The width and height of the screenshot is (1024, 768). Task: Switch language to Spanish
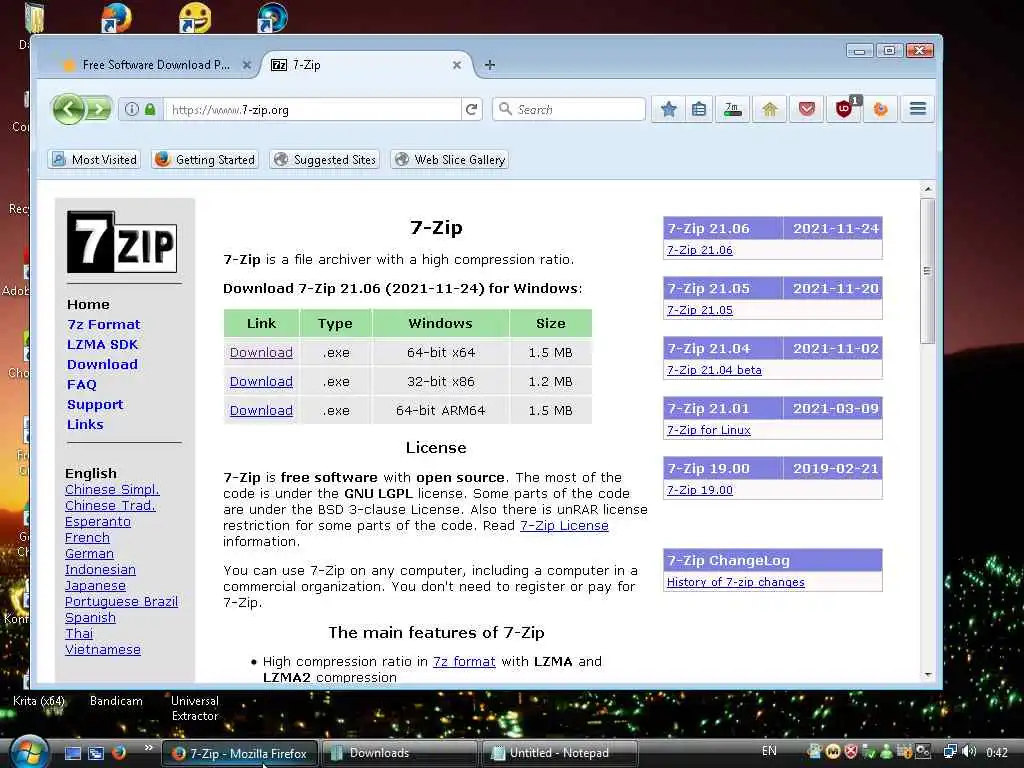point(90,618)
